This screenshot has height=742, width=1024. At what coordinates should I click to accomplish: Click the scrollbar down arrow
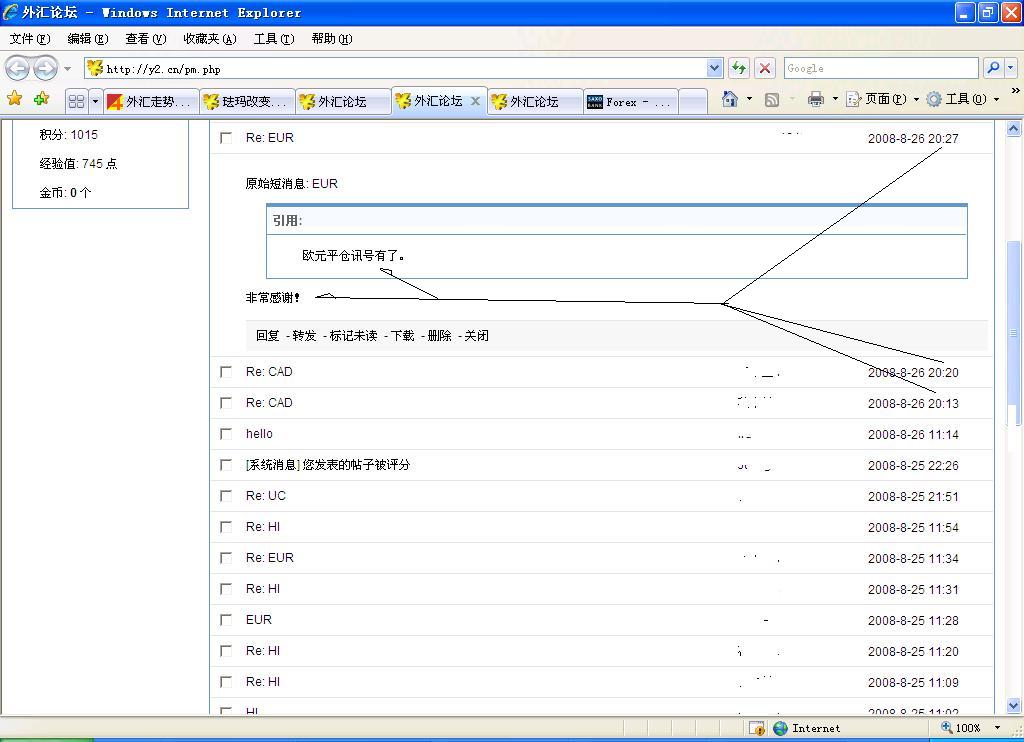coord(1014,705)
